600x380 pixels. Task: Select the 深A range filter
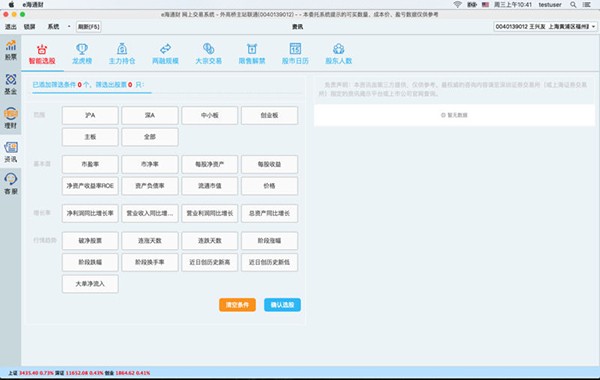[150, 115]
